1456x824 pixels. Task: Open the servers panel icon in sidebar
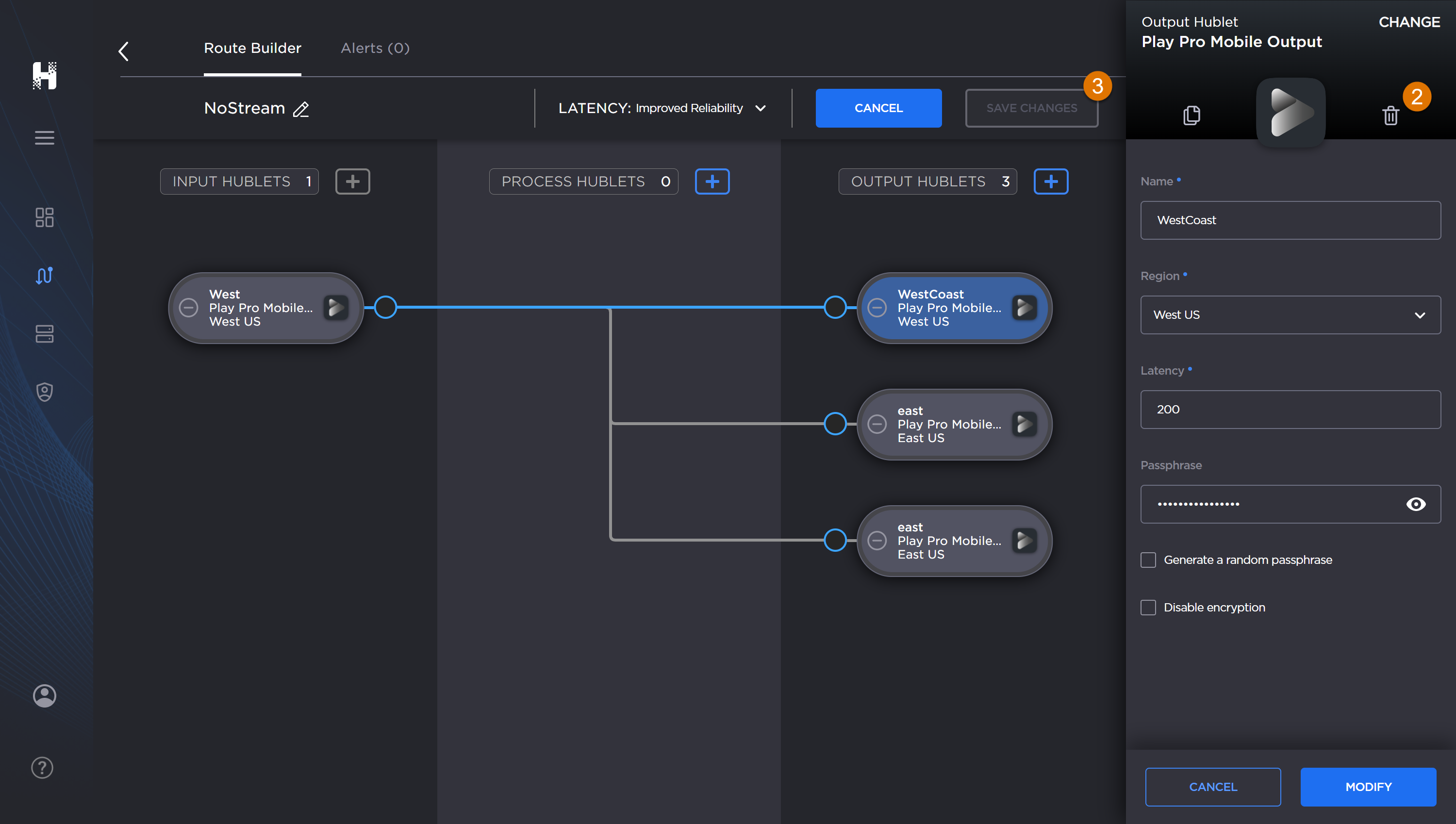click(x=44, y=334)
